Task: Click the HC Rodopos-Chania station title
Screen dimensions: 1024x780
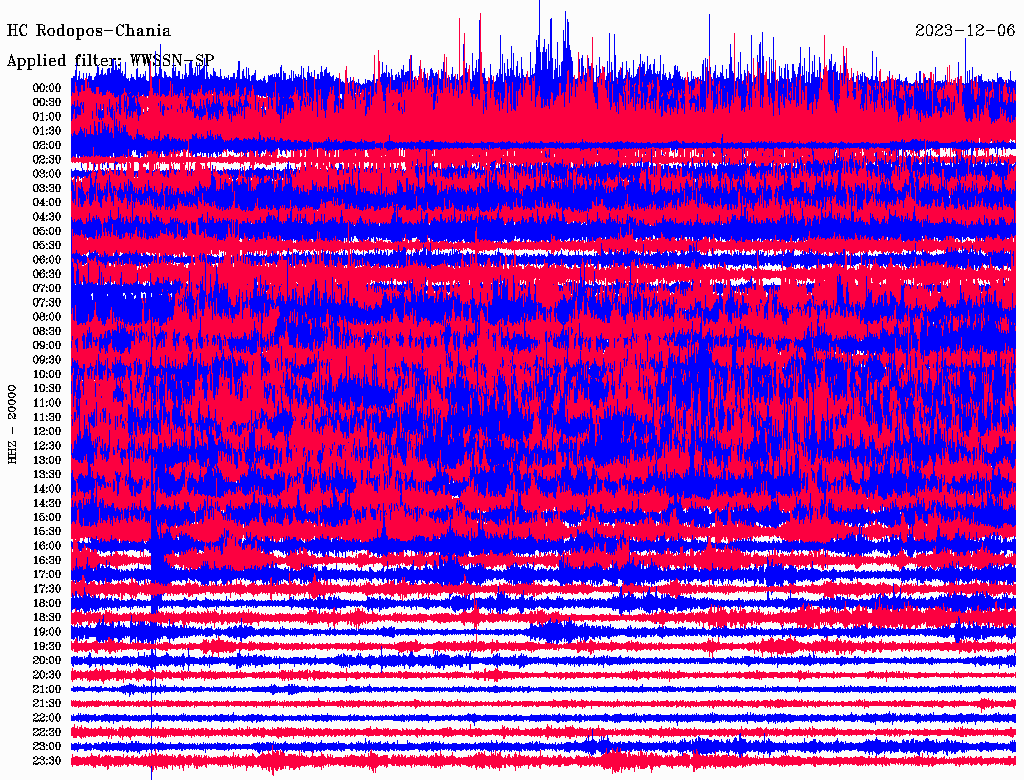Action: tap(89, 31)
